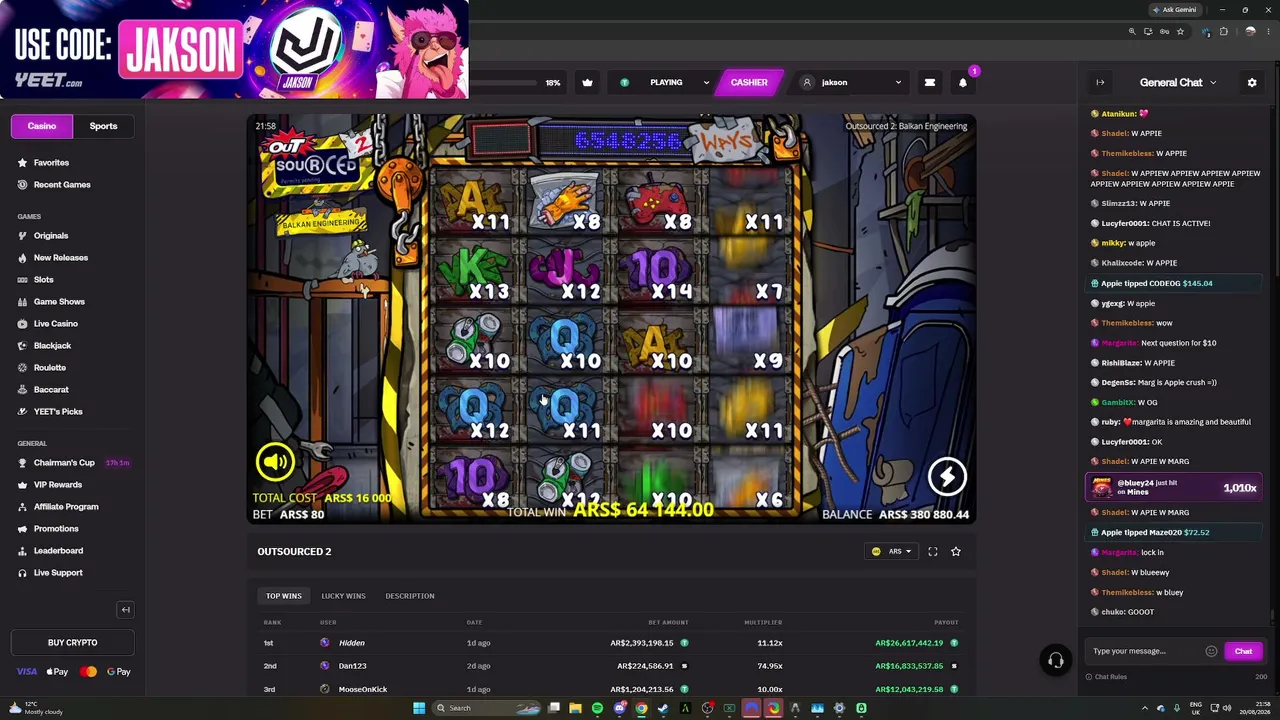This screenshot has width=1280, height=720.
Task: Open the Chat Rules link
Action: click(1106, 677)
